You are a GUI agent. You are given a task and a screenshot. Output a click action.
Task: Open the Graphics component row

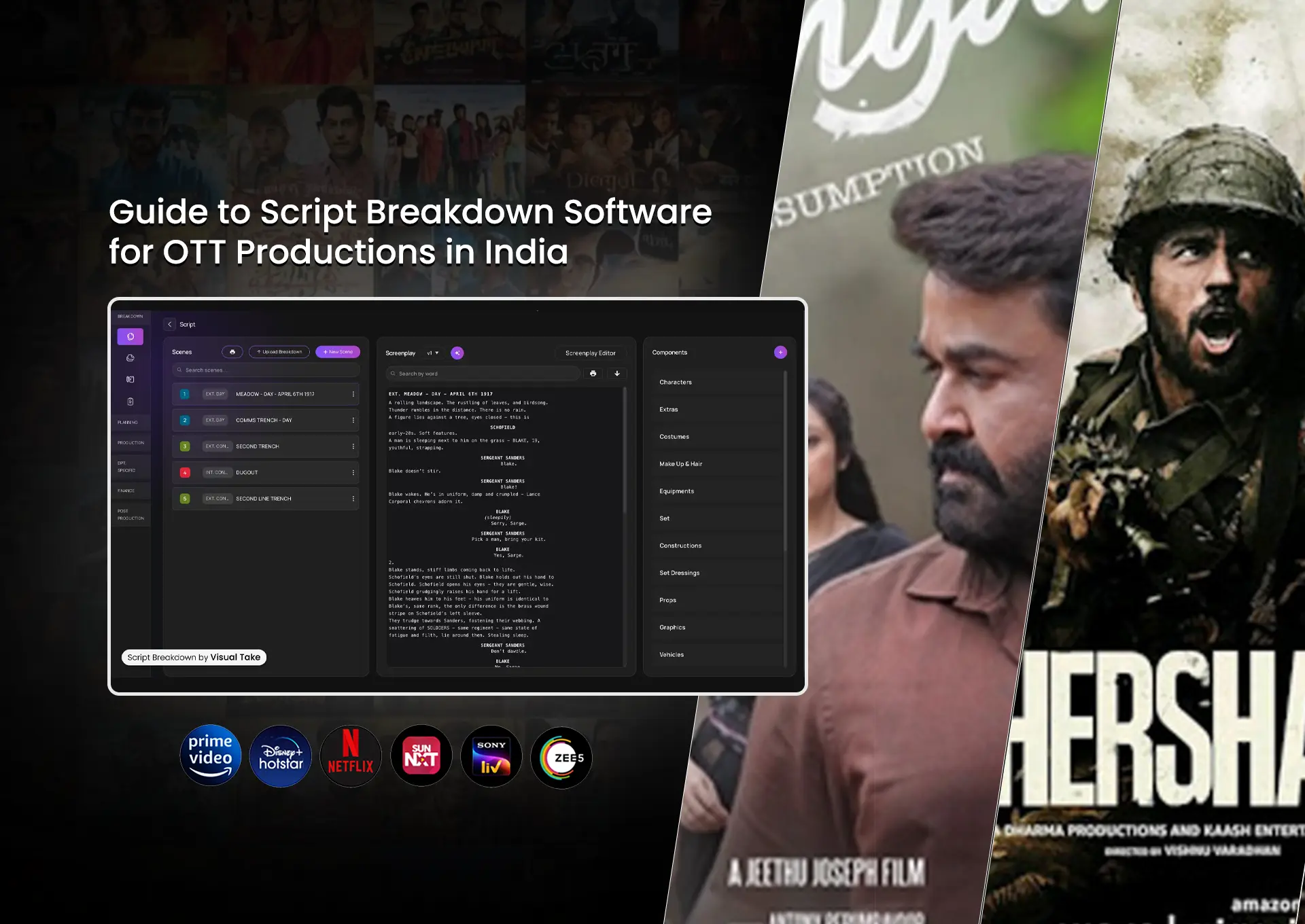[716, 627]
